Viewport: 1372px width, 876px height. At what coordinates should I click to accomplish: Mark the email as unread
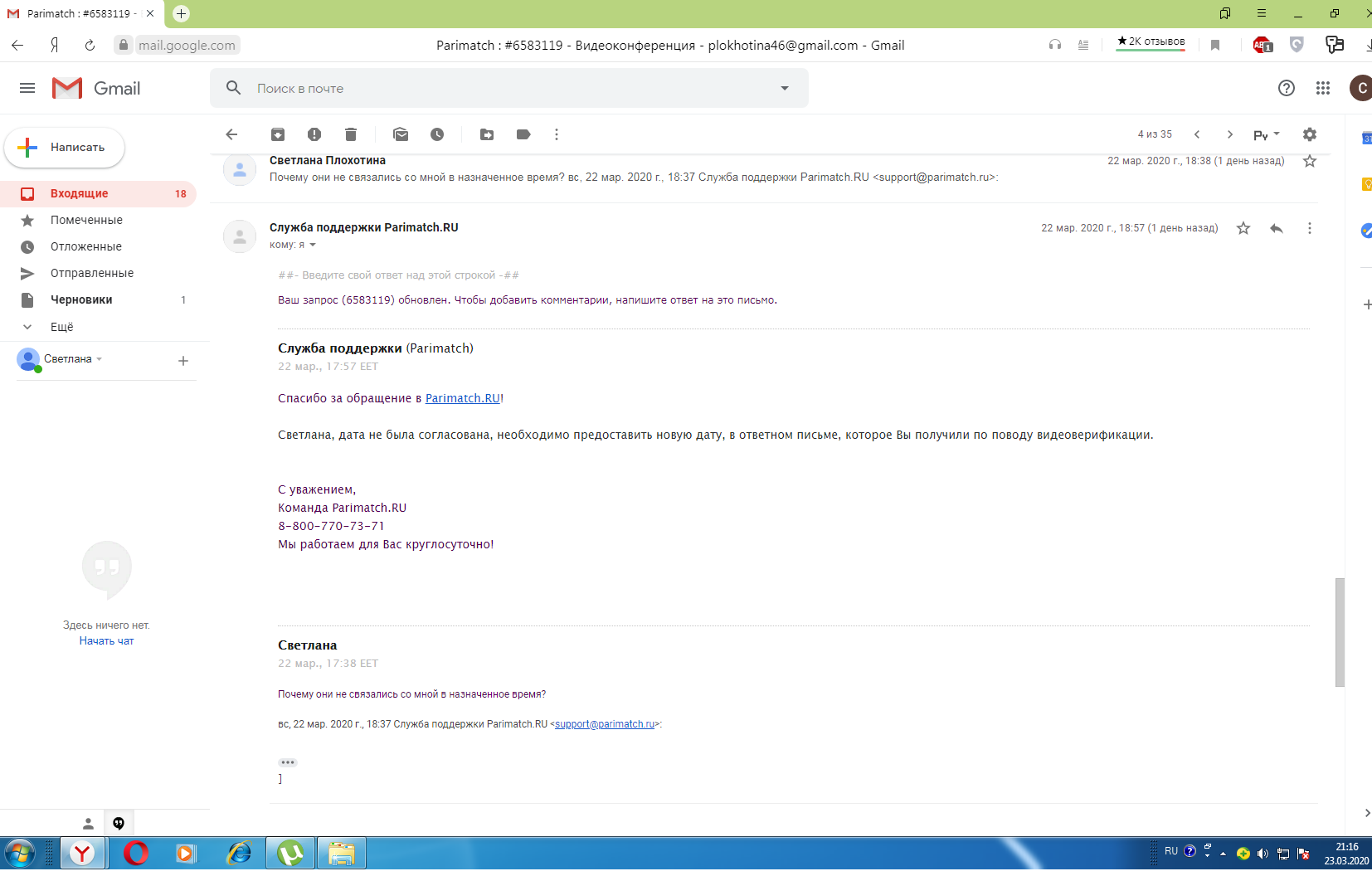click(401, 134)
